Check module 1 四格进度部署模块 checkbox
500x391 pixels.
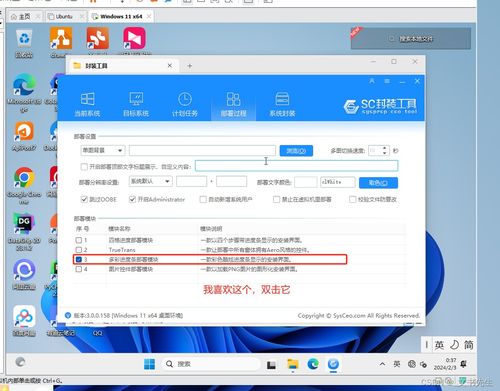[x=79, y=240]
